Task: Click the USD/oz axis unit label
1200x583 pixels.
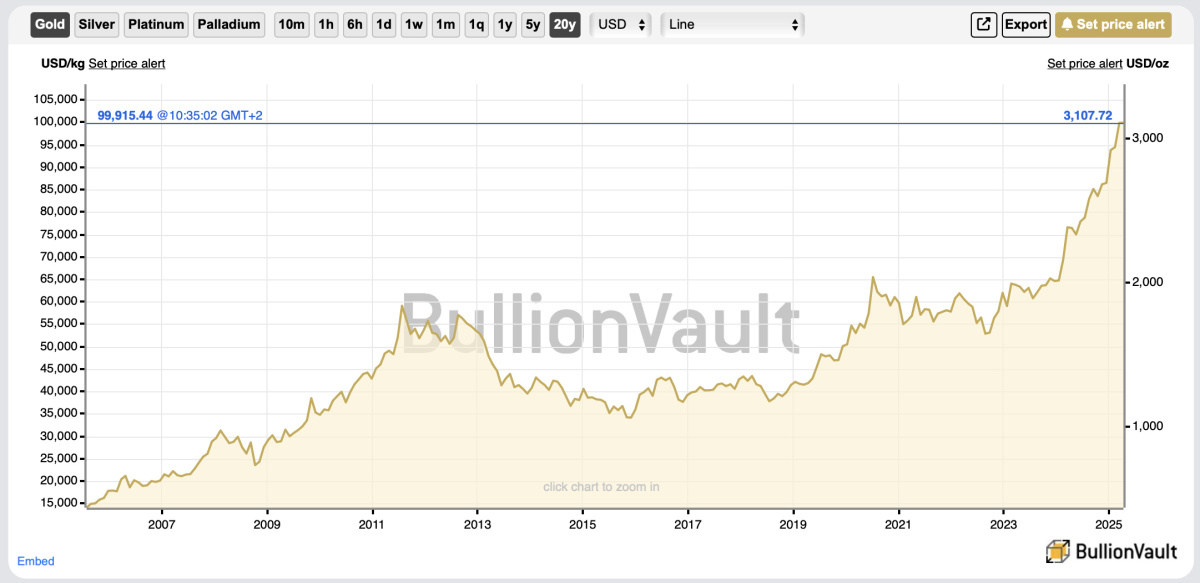Action: [1147, 63]
